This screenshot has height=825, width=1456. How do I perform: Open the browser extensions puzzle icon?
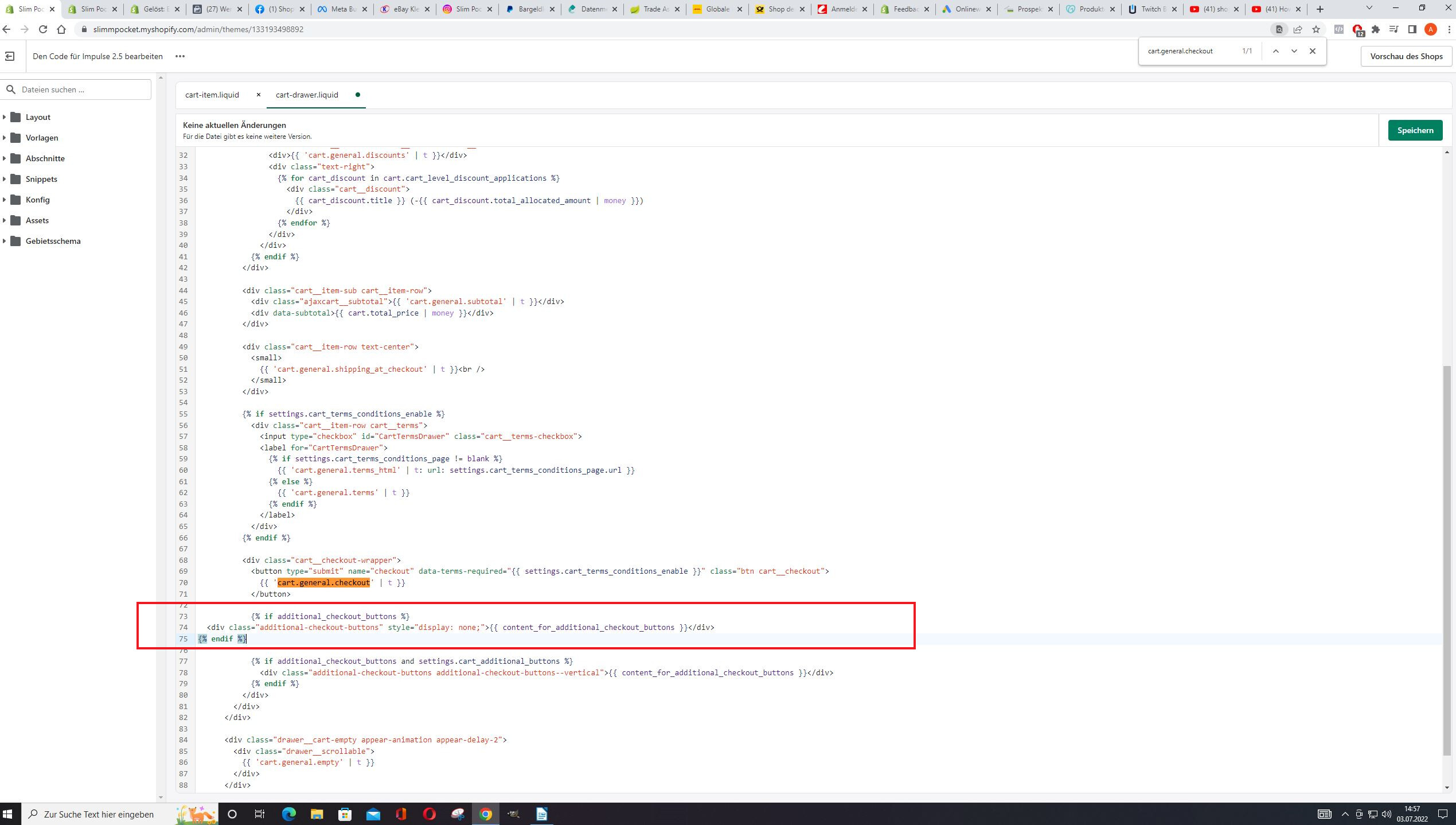click(x=1375, y=29)
